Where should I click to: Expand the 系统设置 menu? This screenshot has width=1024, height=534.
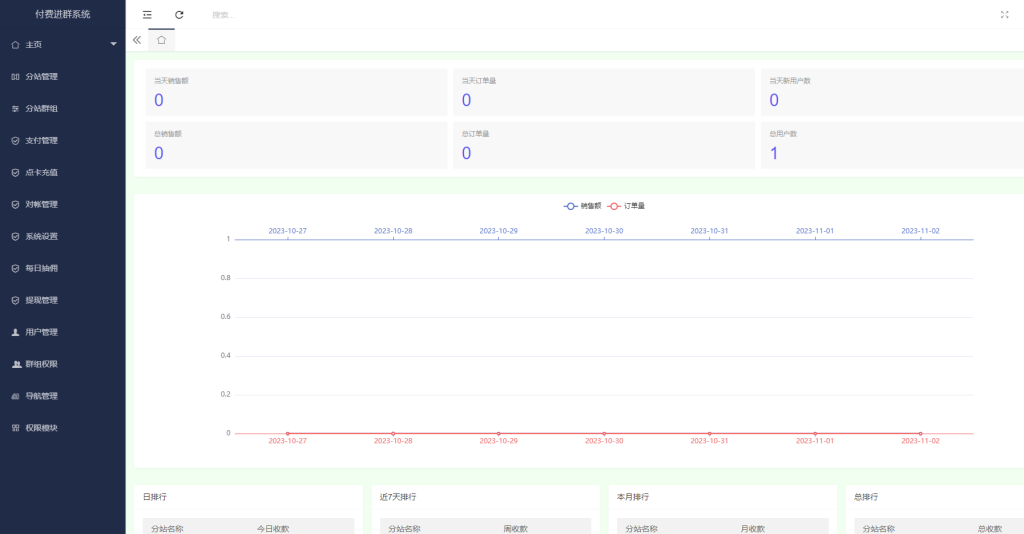point(41,236)
